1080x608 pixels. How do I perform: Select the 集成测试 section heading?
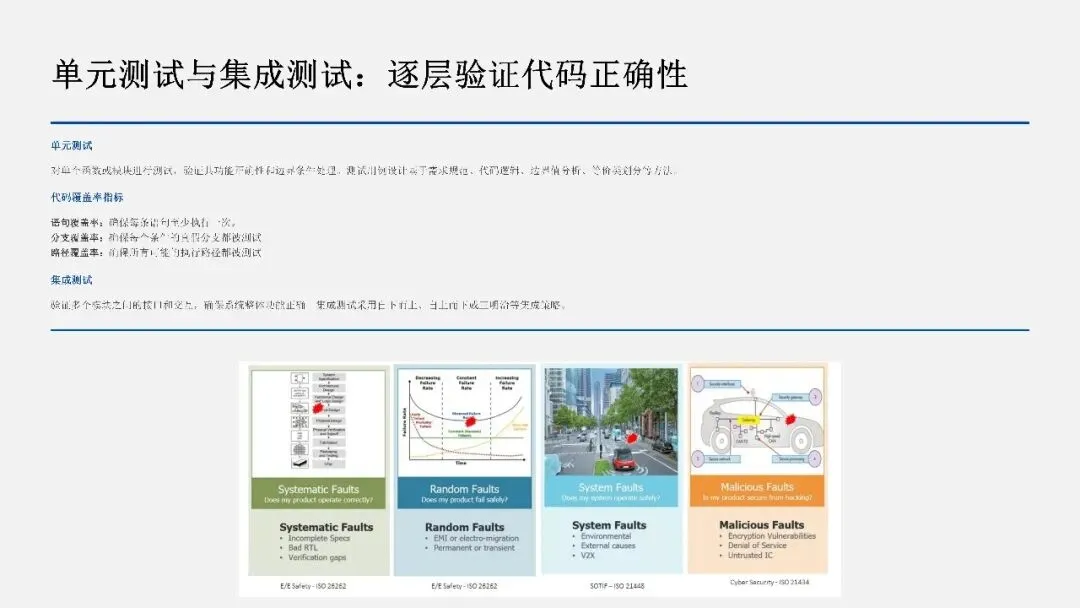coord(71,280)
